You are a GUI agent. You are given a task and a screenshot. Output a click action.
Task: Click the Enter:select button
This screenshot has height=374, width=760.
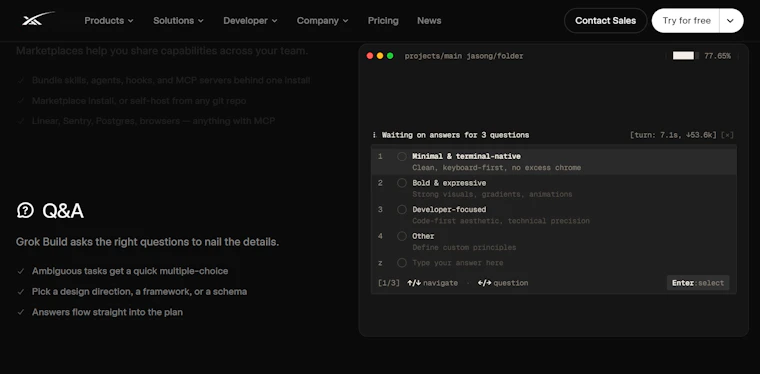coord(698,283)
